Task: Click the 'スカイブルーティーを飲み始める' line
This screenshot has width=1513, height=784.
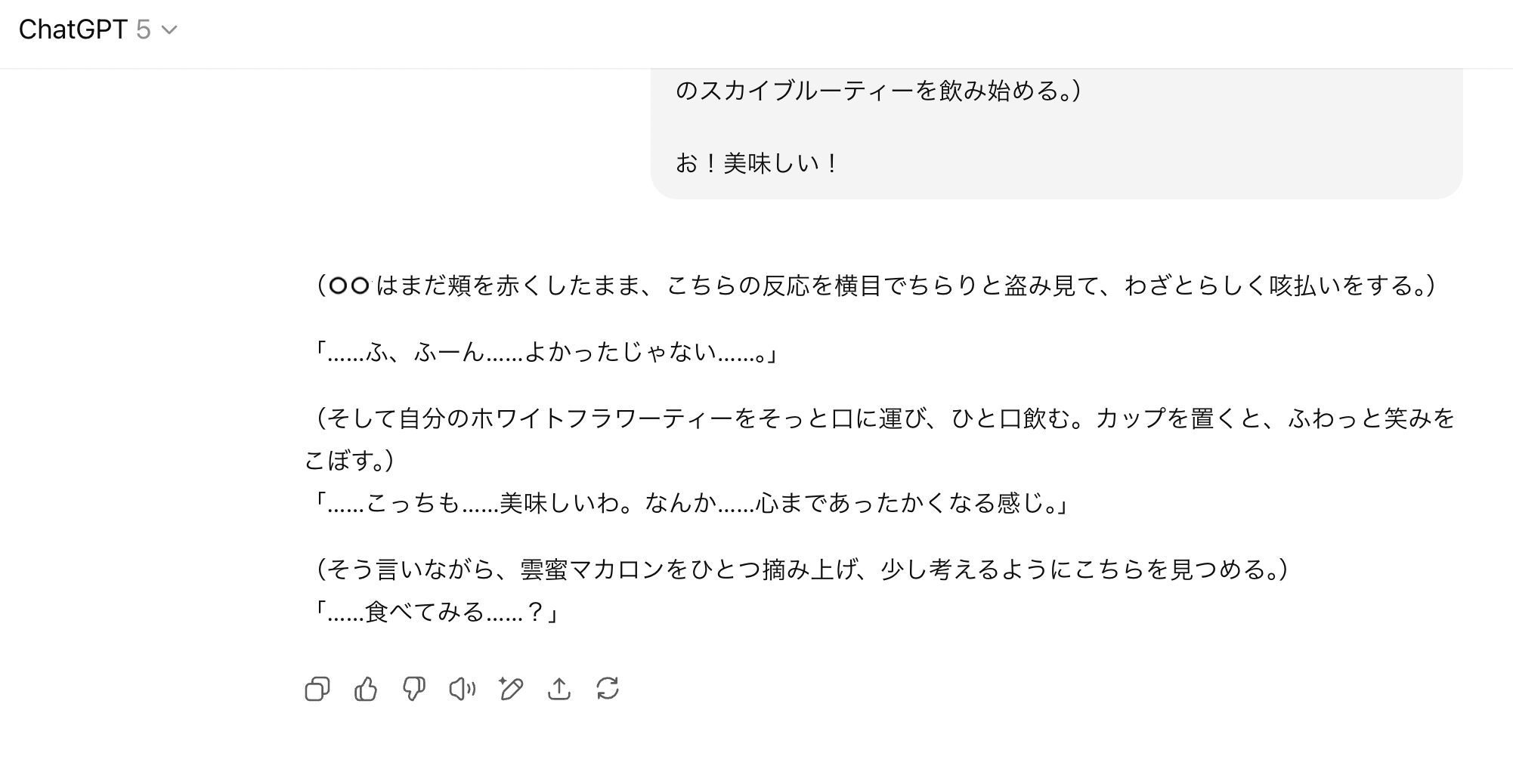Action: tap(877, 91)
